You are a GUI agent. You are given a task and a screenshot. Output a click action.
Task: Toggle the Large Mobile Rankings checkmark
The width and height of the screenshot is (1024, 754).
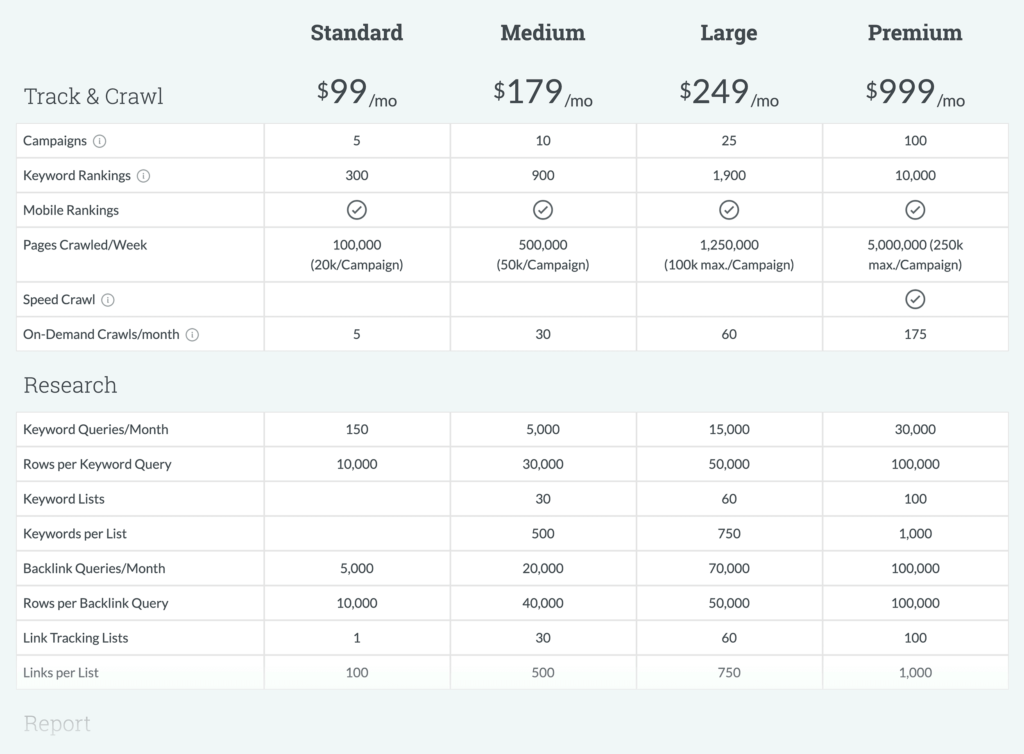[729, 210]
